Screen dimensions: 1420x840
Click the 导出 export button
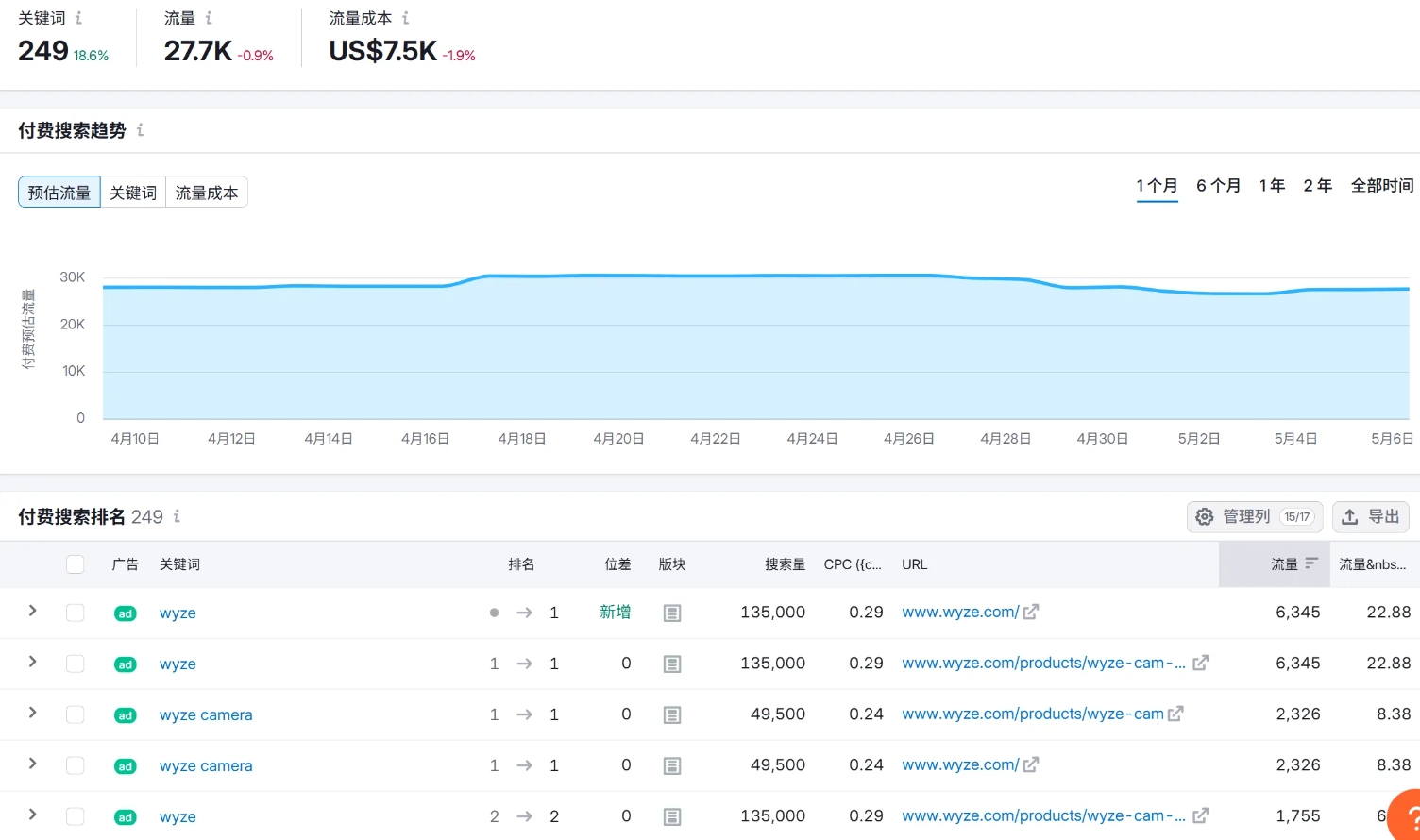(1371, 516)
